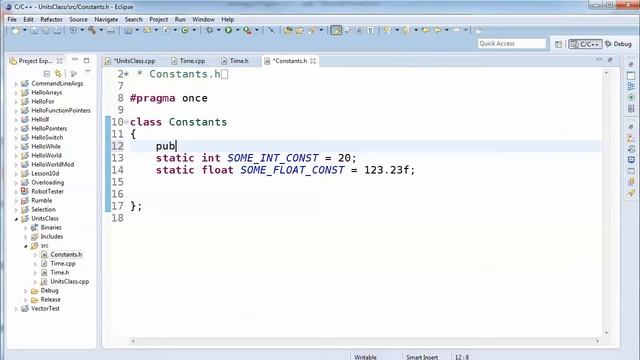Viewport: 640px width, 360px height.
Task: Select Constants.h in Project Explorer tree
Action: (x=66, y=255)
